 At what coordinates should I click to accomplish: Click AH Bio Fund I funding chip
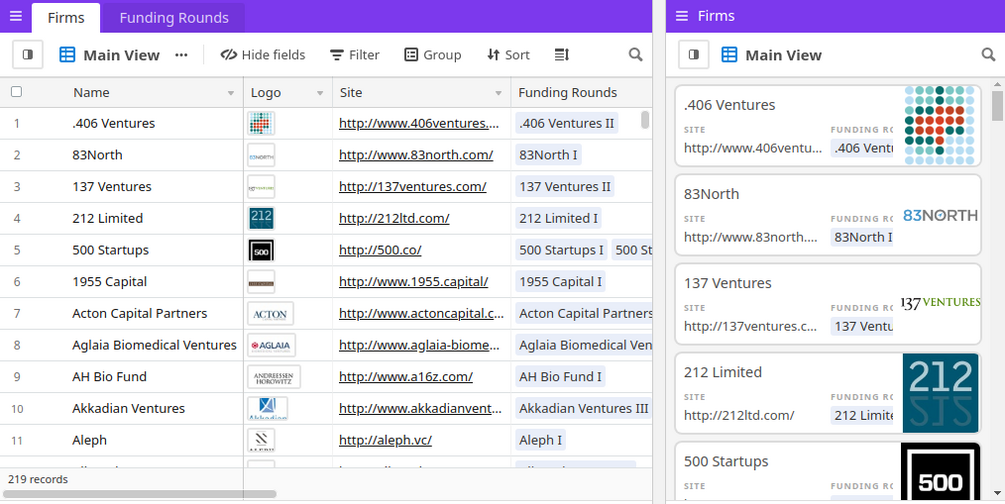(x=560, y=377)
